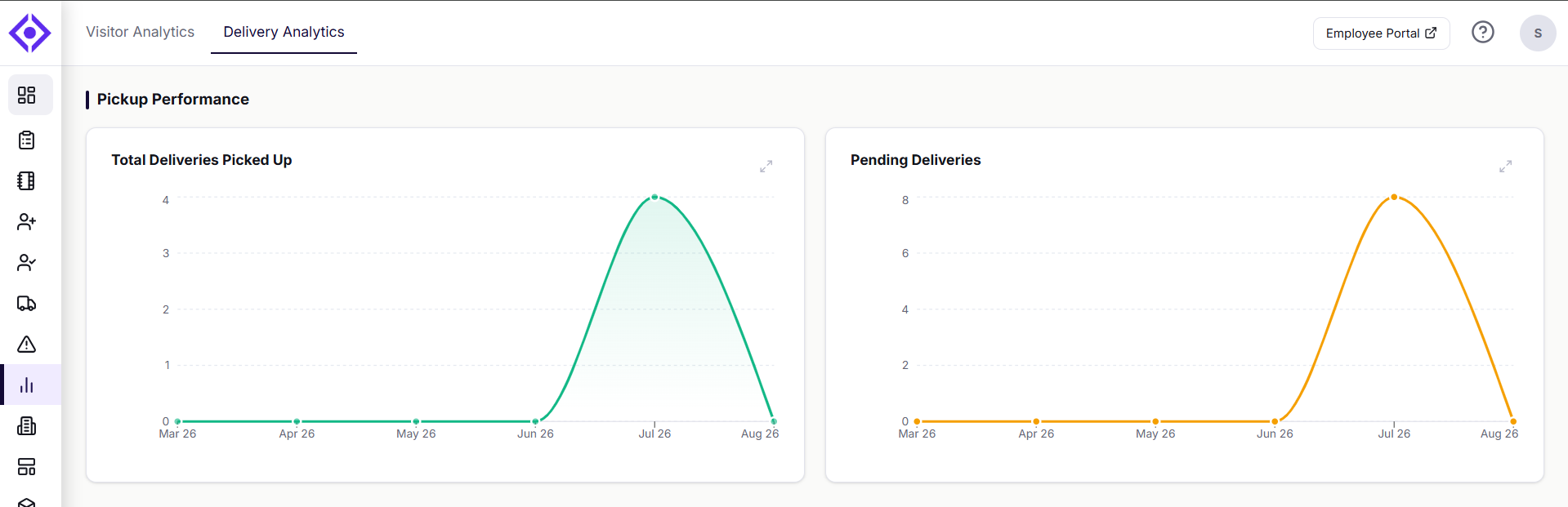1568x507 pixels.
Task: Open the Employee Portal link button
Action: tap(1381, 33)
